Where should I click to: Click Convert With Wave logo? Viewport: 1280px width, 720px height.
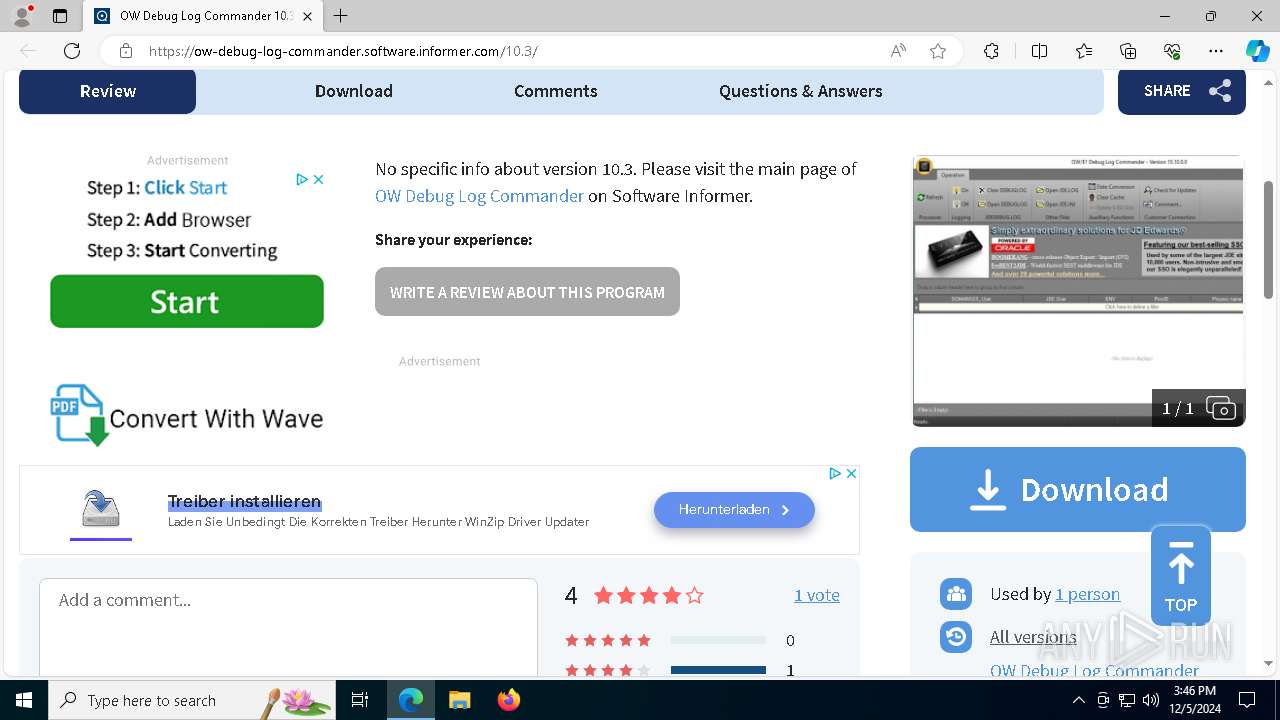click(x=187, y=415)
